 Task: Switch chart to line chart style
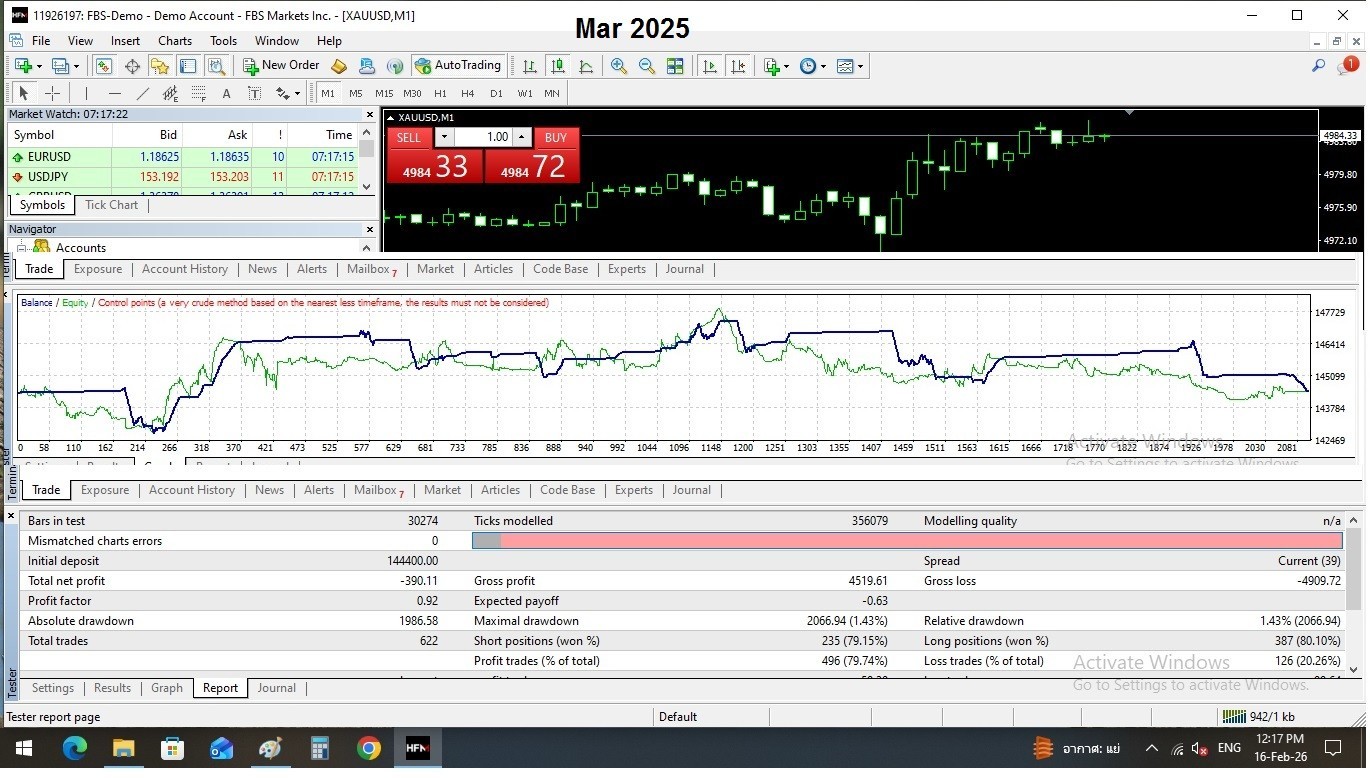(586, 66)
